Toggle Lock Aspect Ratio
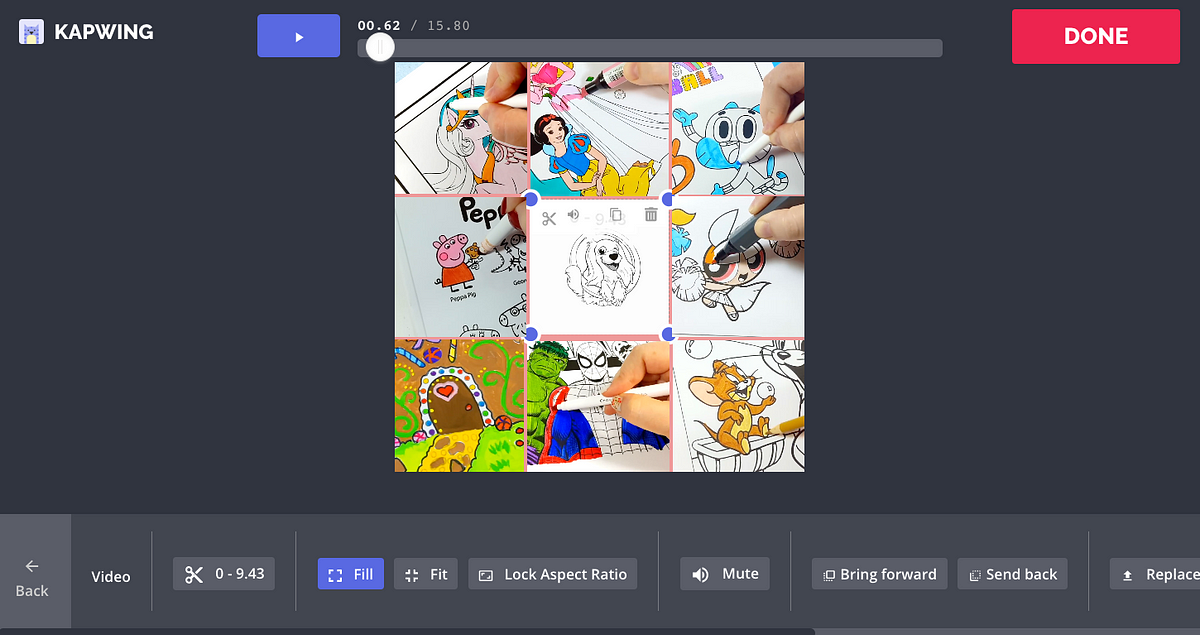 pyautogui.click(x=552, y=574)
